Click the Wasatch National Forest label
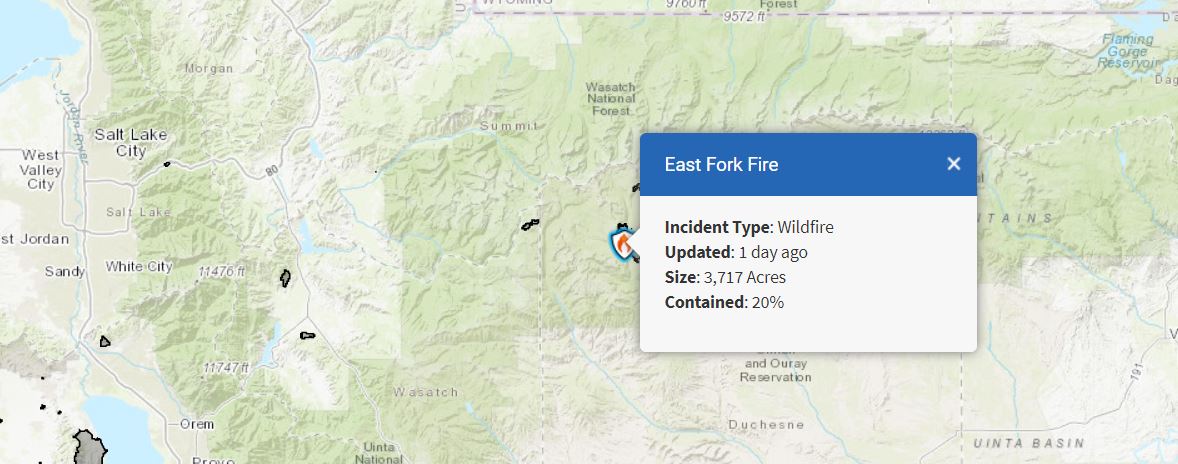The image size is (1178, 464). pyautogui.click(x=610, y=100)
